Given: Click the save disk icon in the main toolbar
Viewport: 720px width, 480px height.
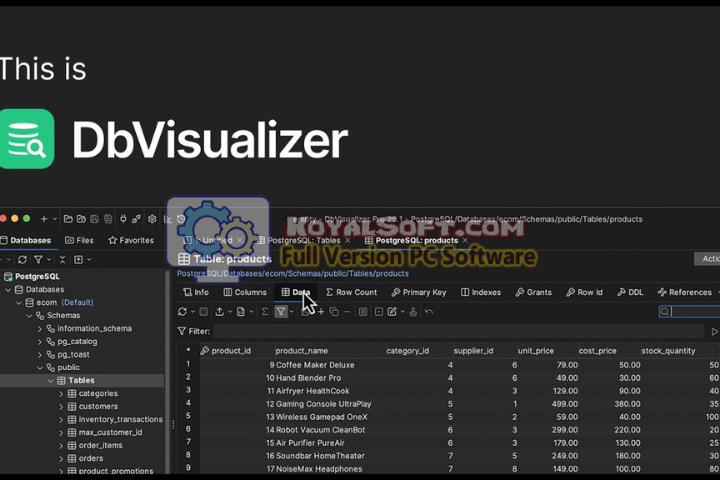Looking at the screenshot, I should (94, 219).
